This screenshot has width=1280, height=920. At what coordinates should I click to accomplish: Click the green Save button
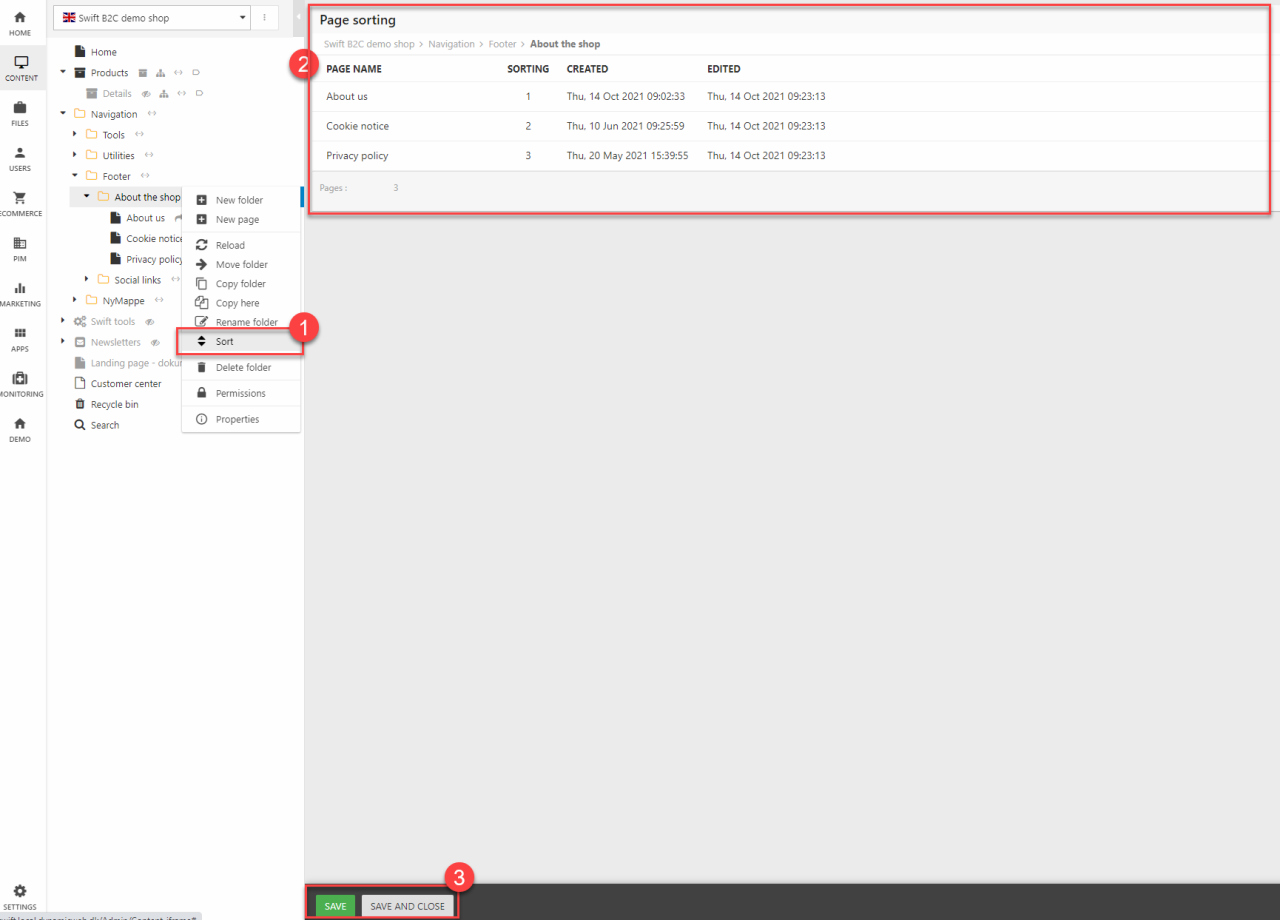click(x=335, y=906)
